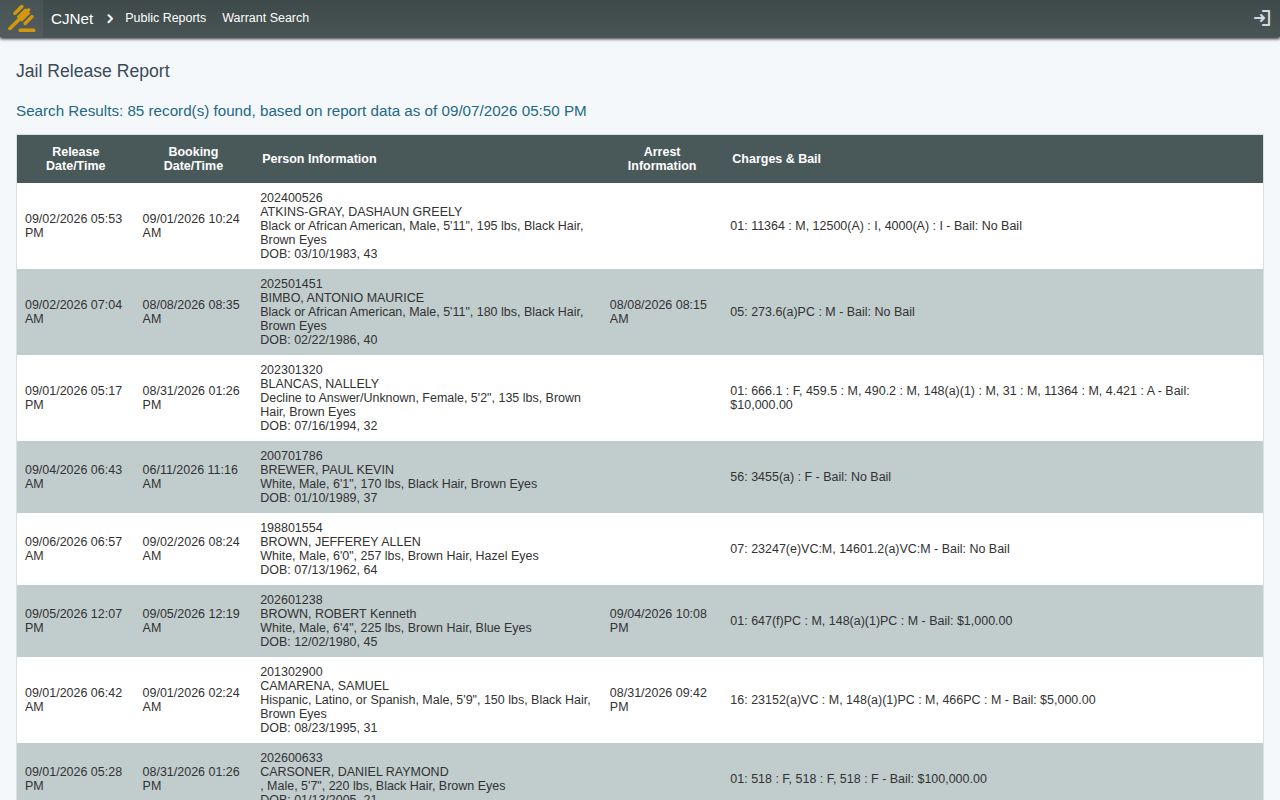Click the Release Date/Time column header
The height and width of the screenshot is (800, 1280).
(76, 159)
